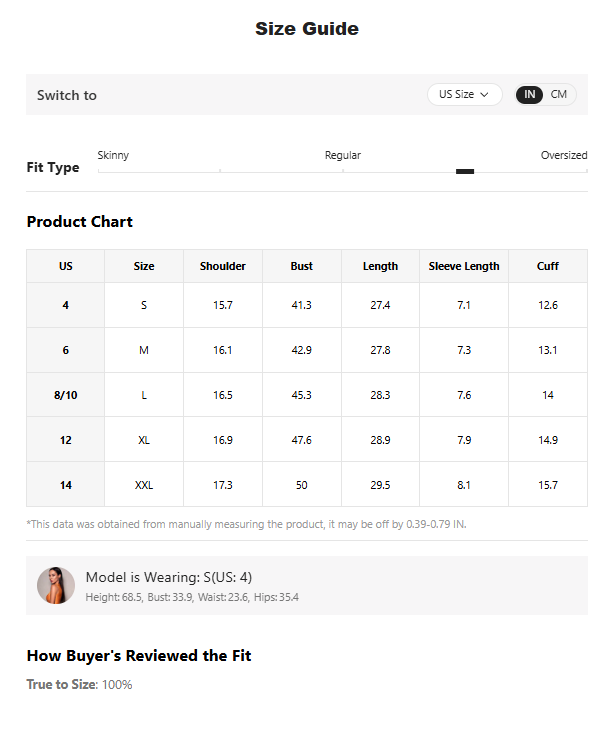Click the Sleeve Length column header
This screenshot has width=609, height=735.
(x=464, y=266)
